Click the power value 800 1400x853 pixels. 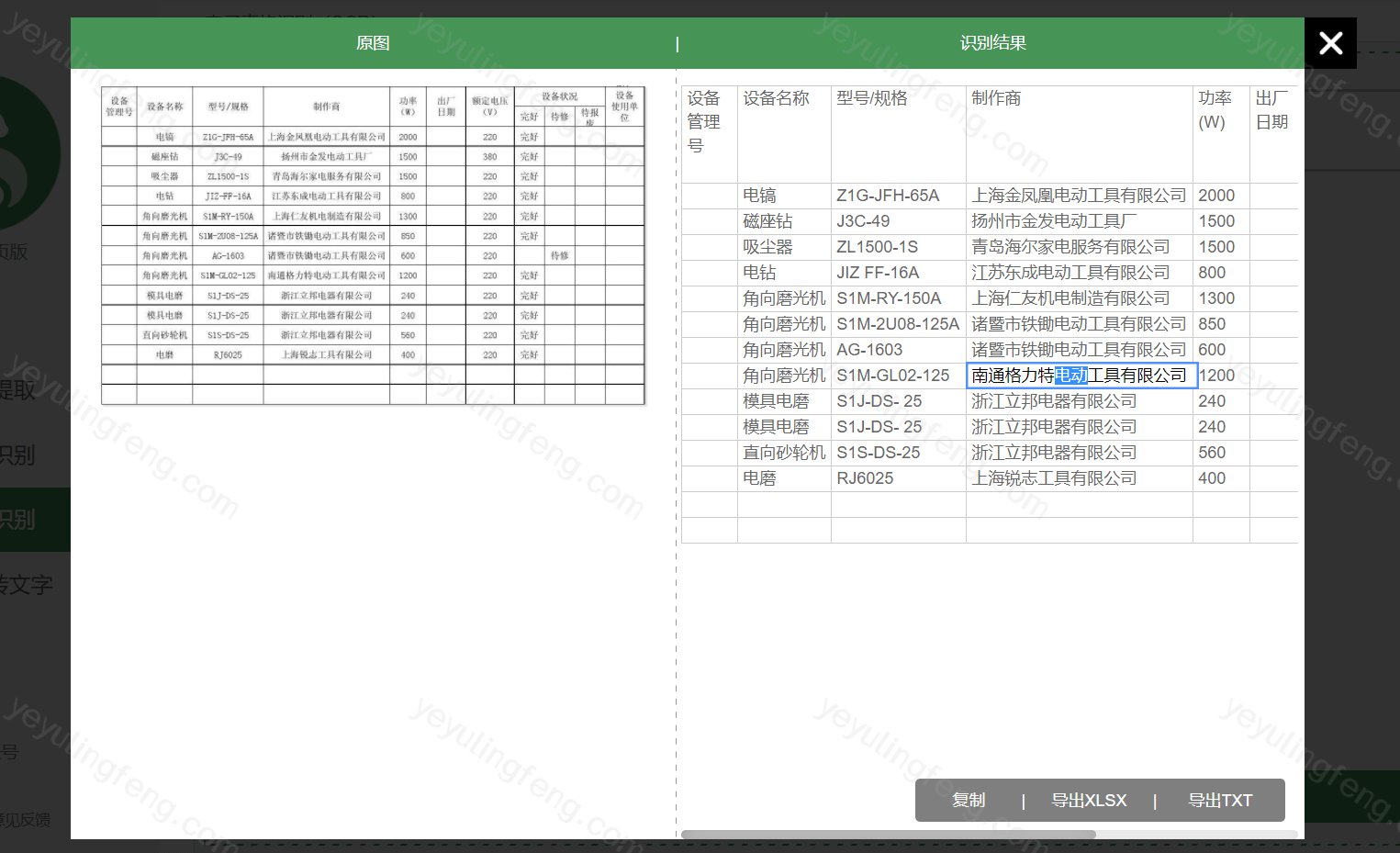[1221, 273]
